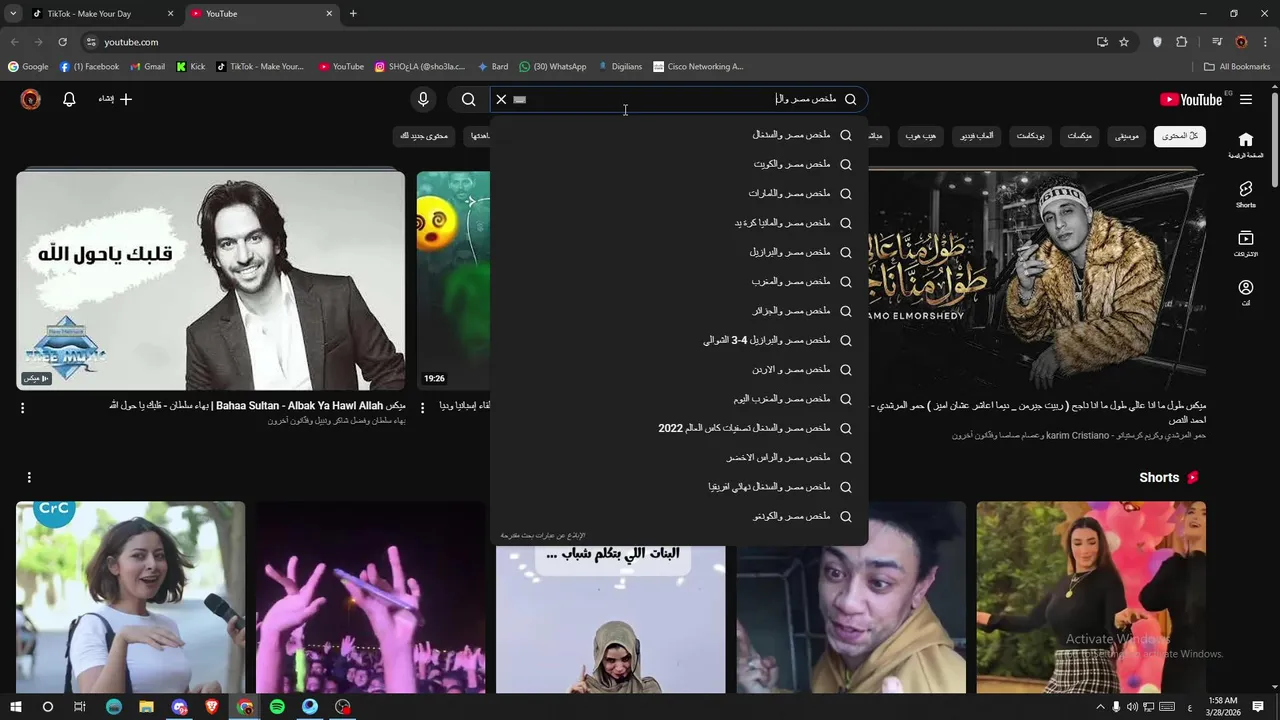Select suggestion ملخص مصر و الاردن
The width and height of the screenshot is (1280, 720).
click(x=679, y=369)
